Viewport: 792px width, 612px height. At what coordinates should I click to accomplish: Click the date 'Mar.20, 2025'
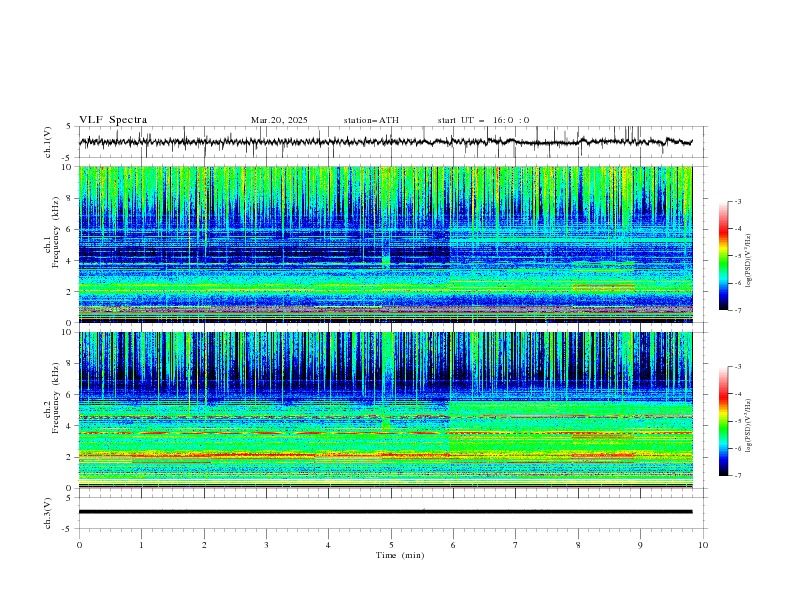coord(279,120)
